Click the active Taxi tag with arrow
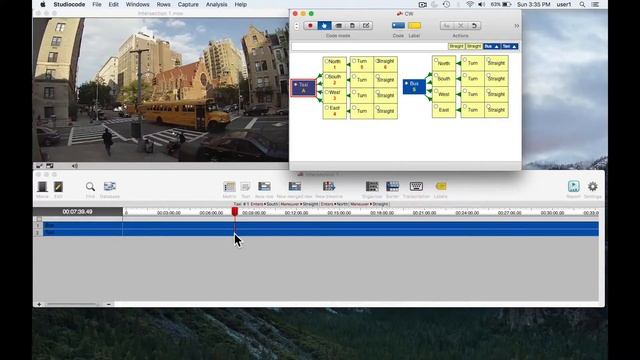This screenshot has width=640, height=360. (x=510, y=47)
